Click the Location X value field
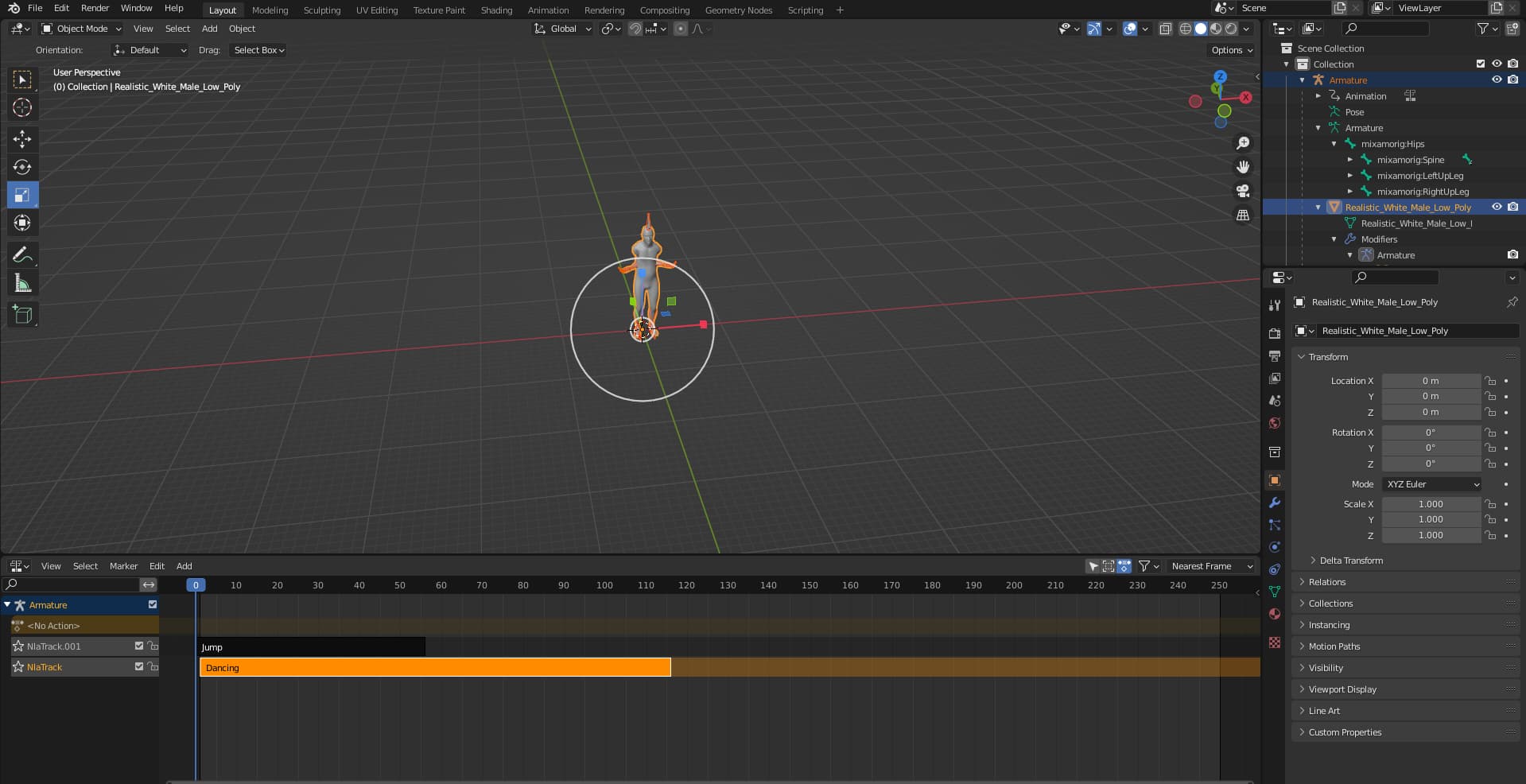1526x784 pixels. pyautogui.click(x=1431, y=381)
